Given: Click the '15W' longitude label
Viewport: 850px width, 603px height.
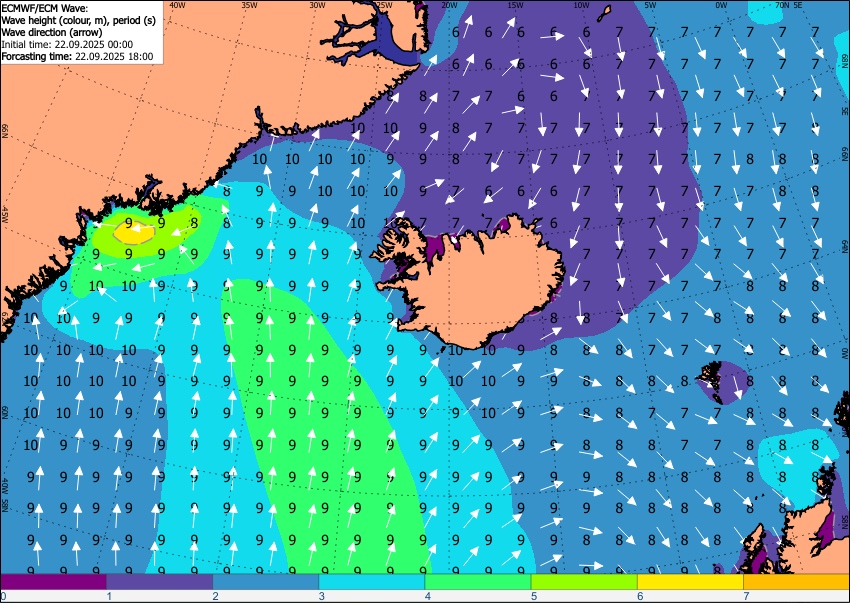Looking at the screenshot, I should pyautogui.click(x=516, y=5).
